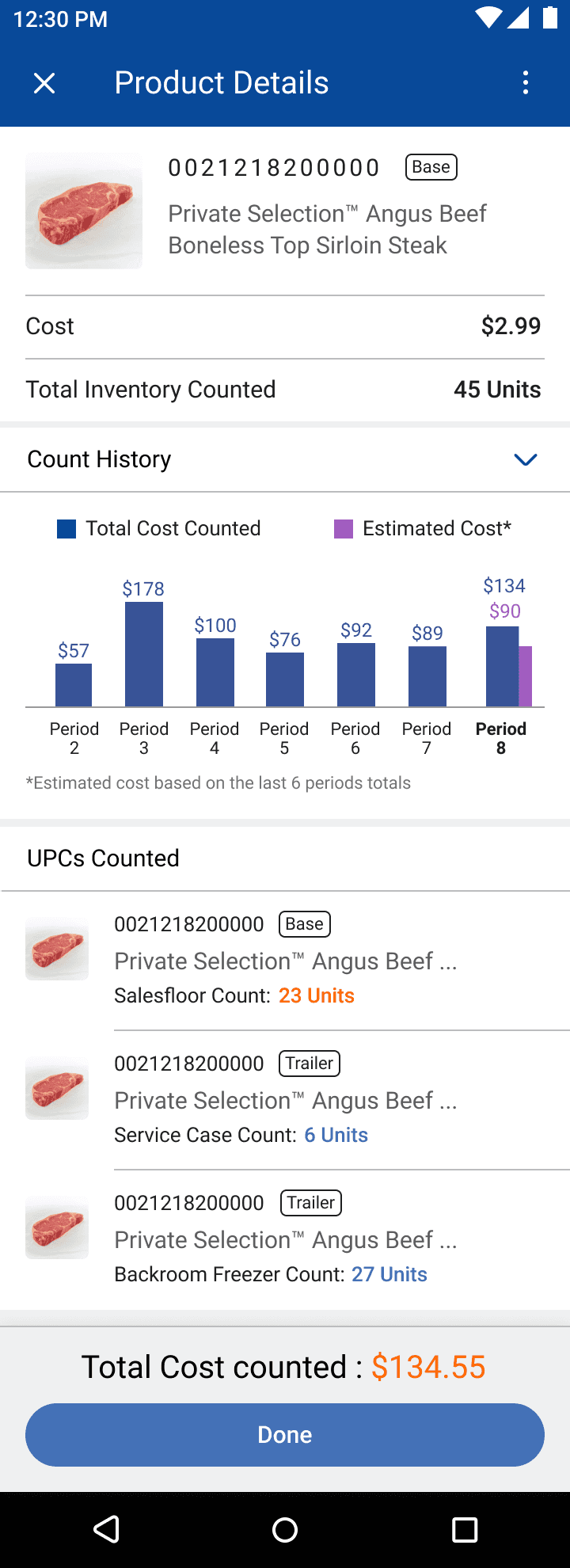Click the purple Estimated Cost legend swatch
Image resolution: width=570 pixels, height=1568 pixels.
[344, 529]
